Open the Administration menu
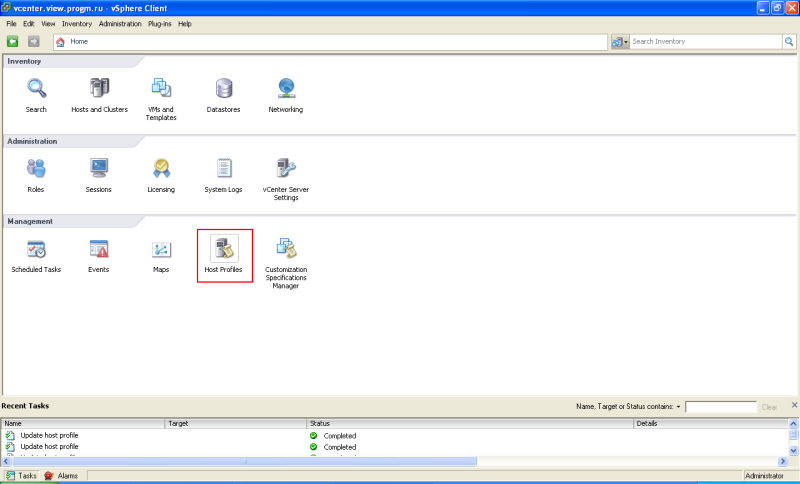 click(x=120, y=23)
